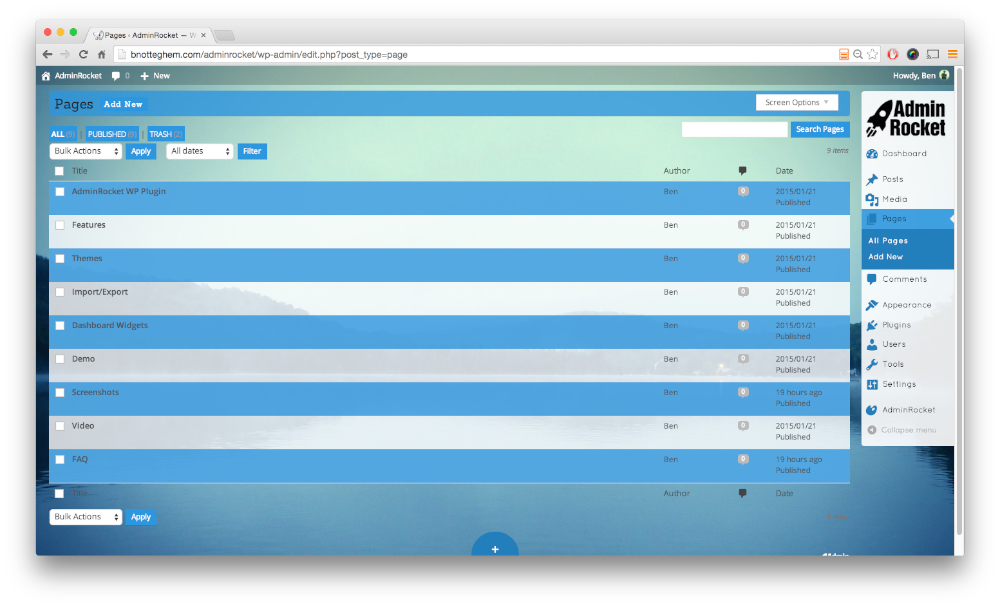Open the New menu in the admin bar

pos(155,76)
